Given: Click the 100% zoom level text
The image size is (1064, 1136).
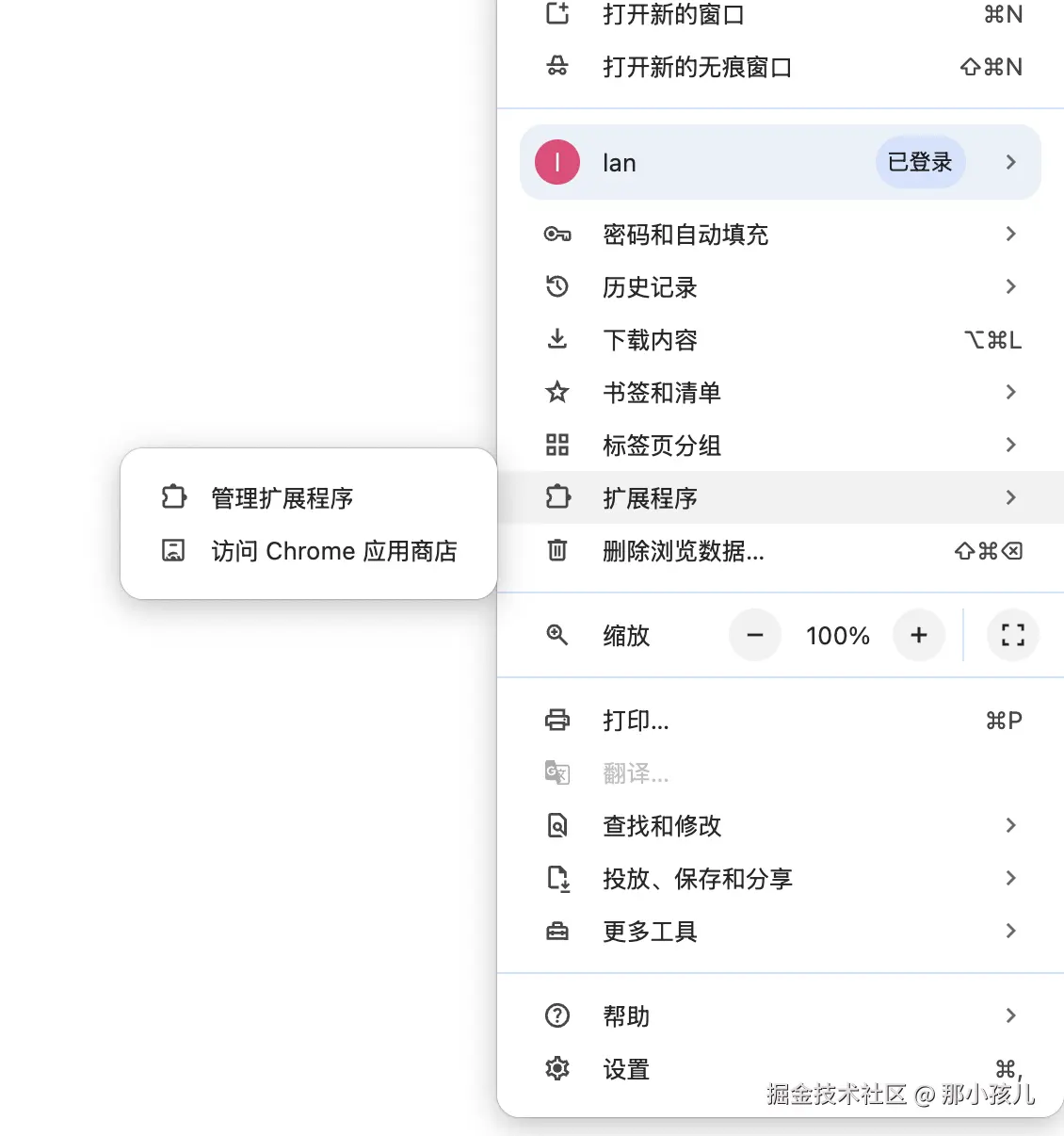Looking at the screenshot, I should pos(837,636).
